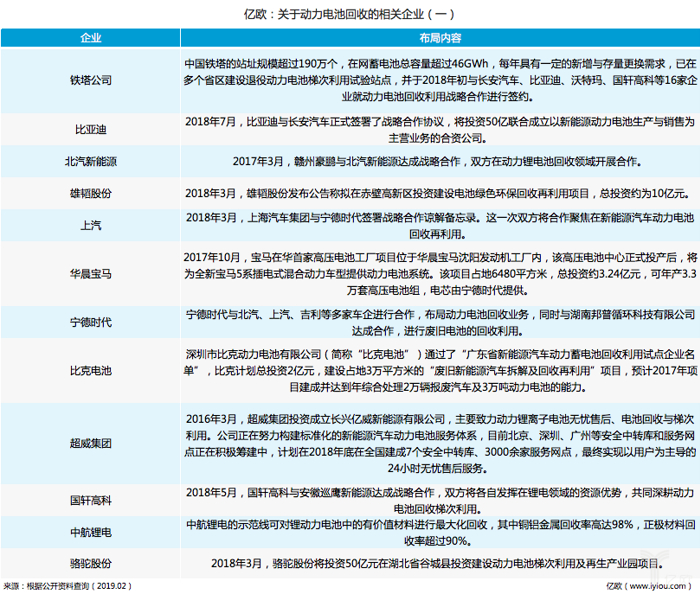Select the 上汽 company cell
This screenshot has width=700, height=594.
91,225
